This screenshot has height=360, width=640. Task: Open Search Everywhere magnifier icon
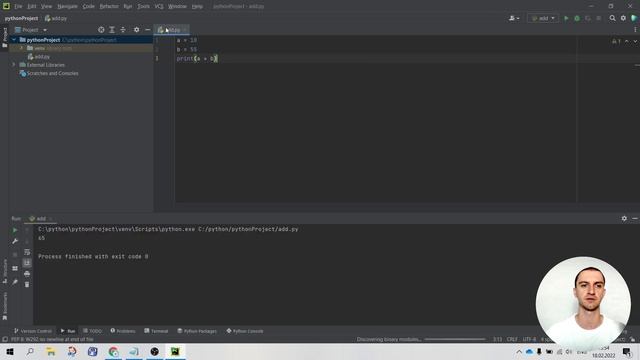point(612,18)
